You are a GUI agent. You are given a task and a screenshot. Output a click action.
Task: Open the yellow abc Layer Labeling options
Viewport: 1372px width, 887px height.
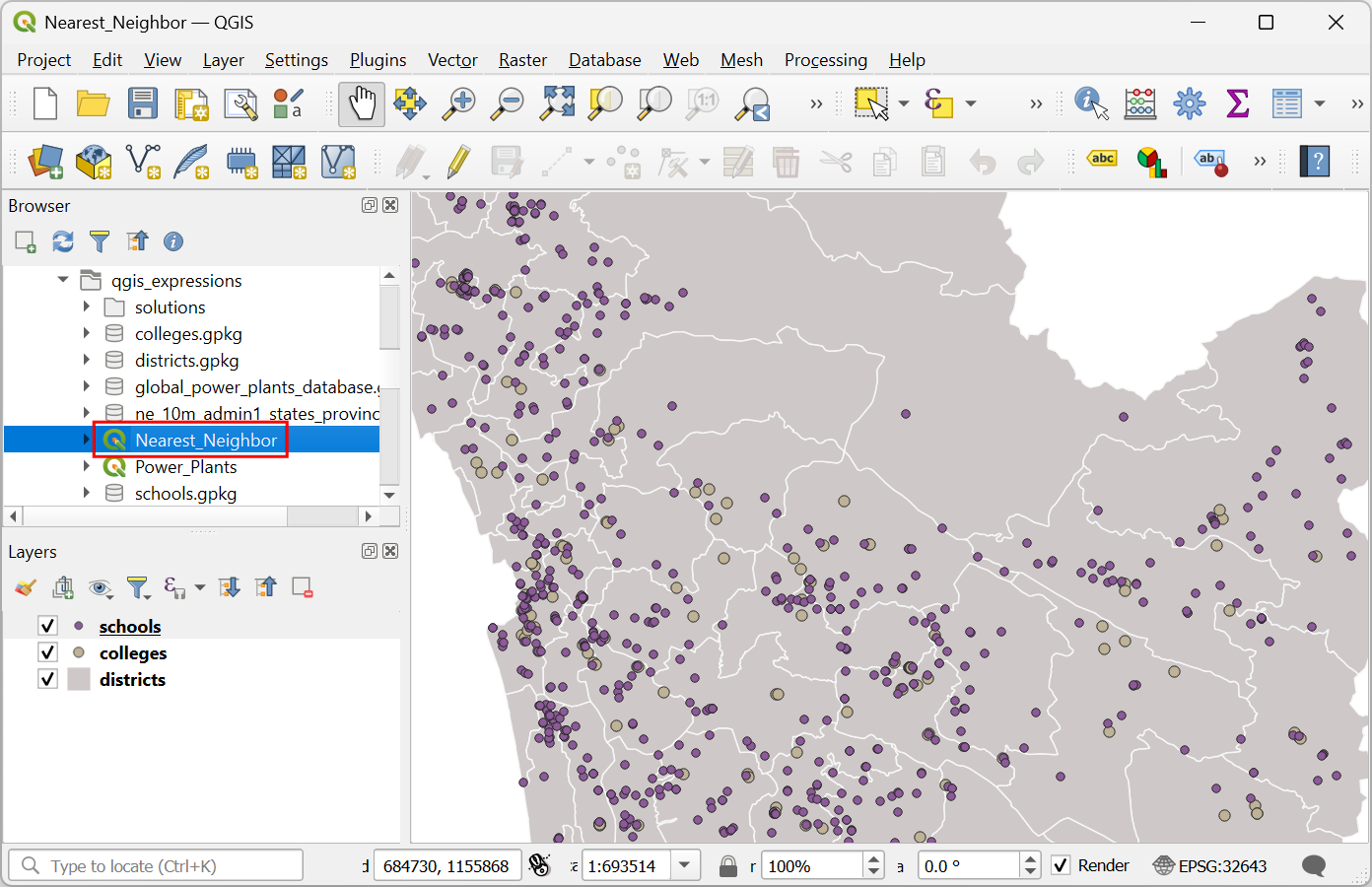pyautogui.click(x=1102, y=159)
